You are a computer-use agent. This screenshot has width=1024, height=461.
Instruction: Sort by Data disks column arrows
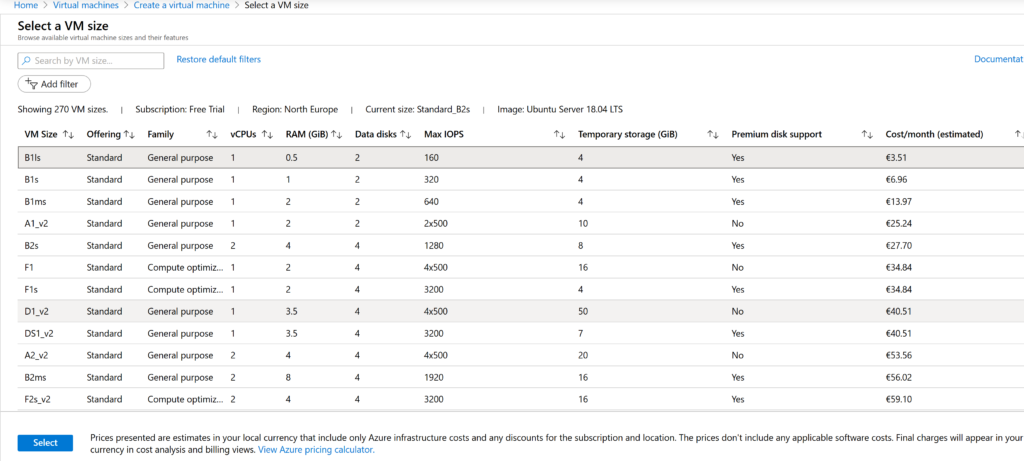[x=406, y=135]
